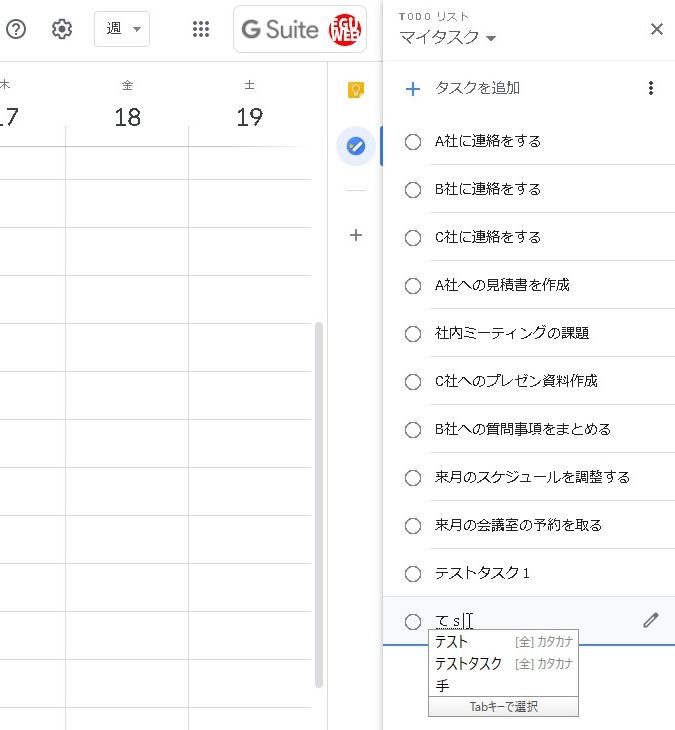Mark 'A社に連絡をする' as complete
Image resolution: width=675 pixels, height=730 pixels.
point(413,142)
